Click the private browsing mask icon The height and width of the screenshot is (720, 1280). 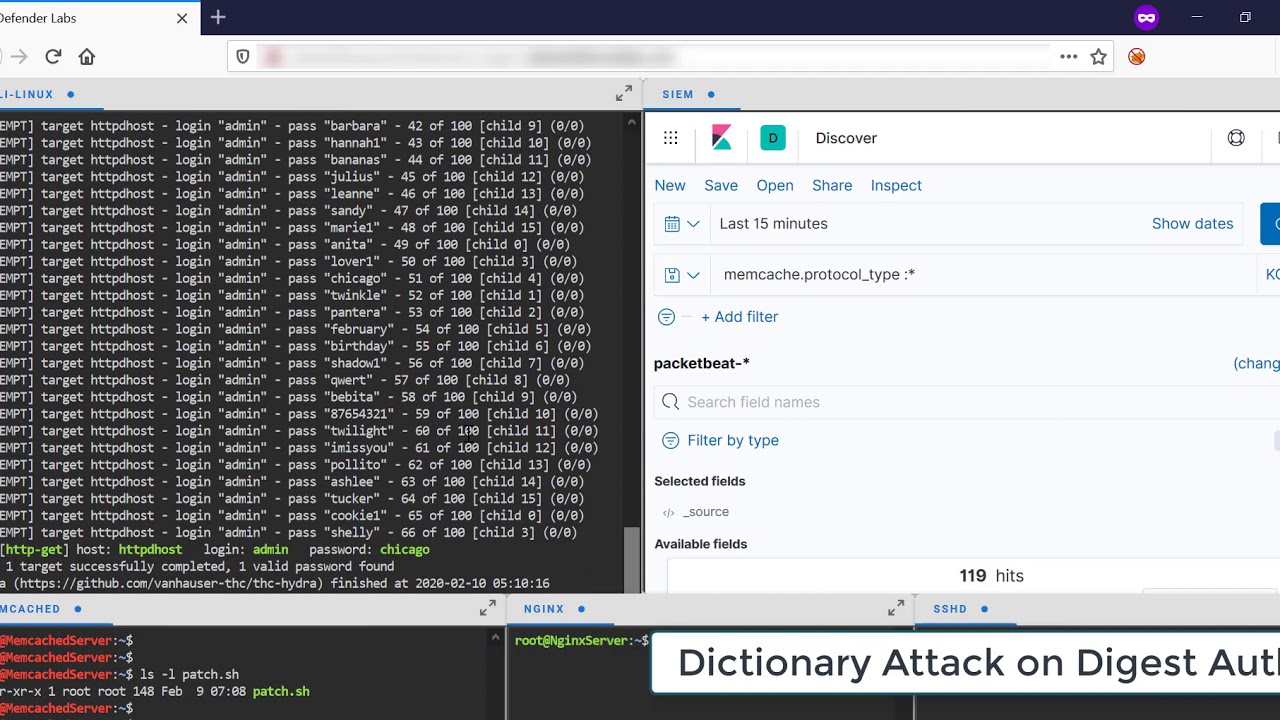pyautogui.click(x=1146, y=18)
